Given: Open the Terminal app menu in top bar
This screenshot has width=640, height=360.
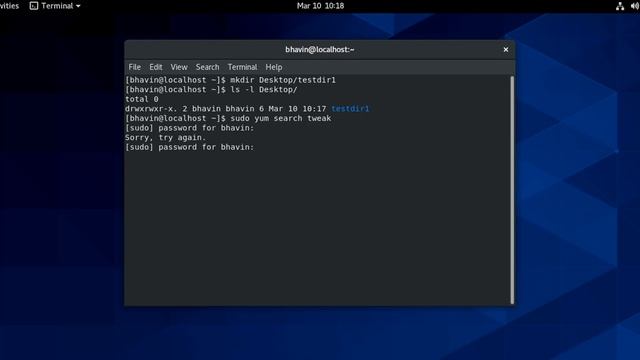Looking at the screenshot, I should pyautogui.click(x=55, y=6).
